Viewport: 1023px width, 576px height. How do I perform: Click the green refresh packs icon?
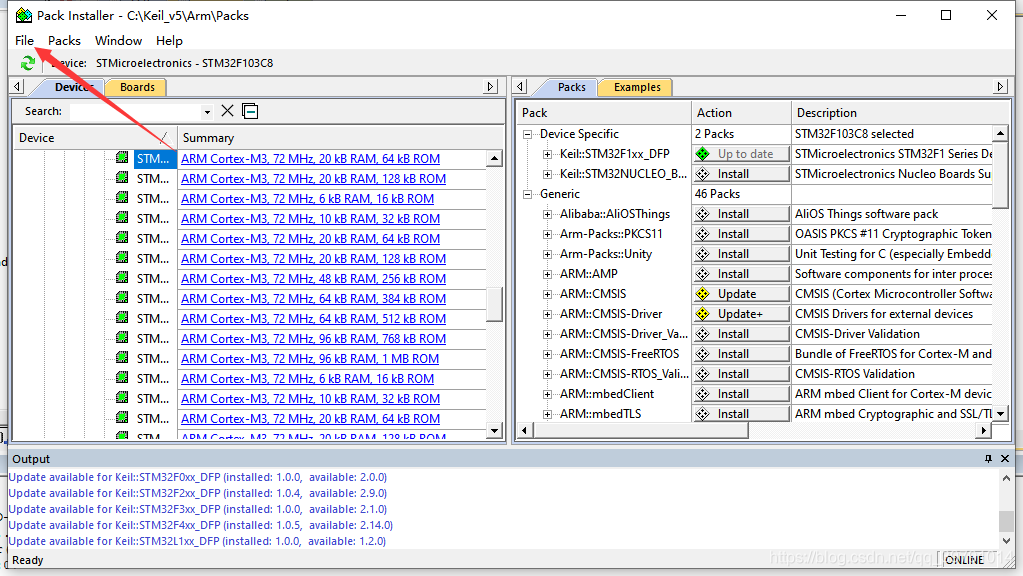click(27, 63)
